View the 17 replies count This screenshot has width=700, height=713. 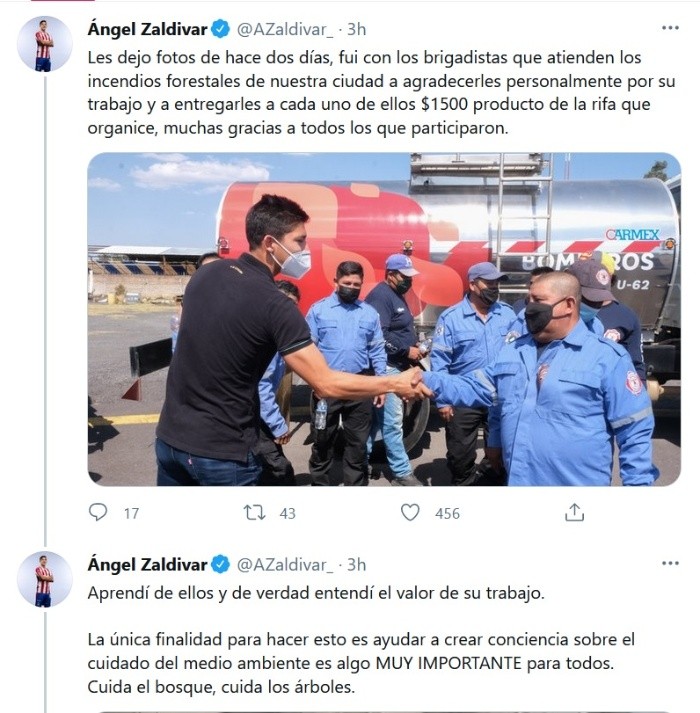point(131,513)
